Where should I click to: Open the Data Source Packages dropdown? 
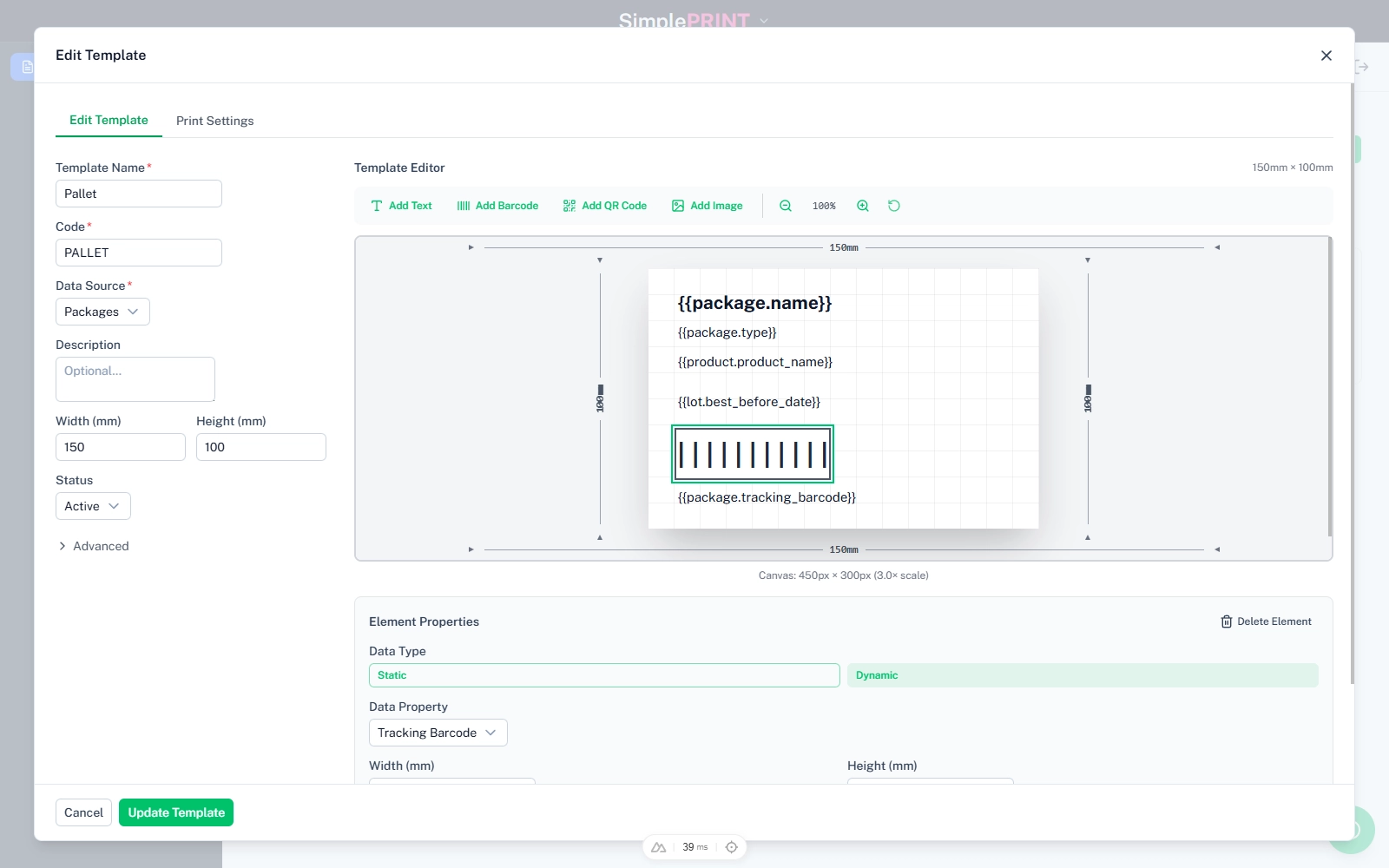(102, 312)
